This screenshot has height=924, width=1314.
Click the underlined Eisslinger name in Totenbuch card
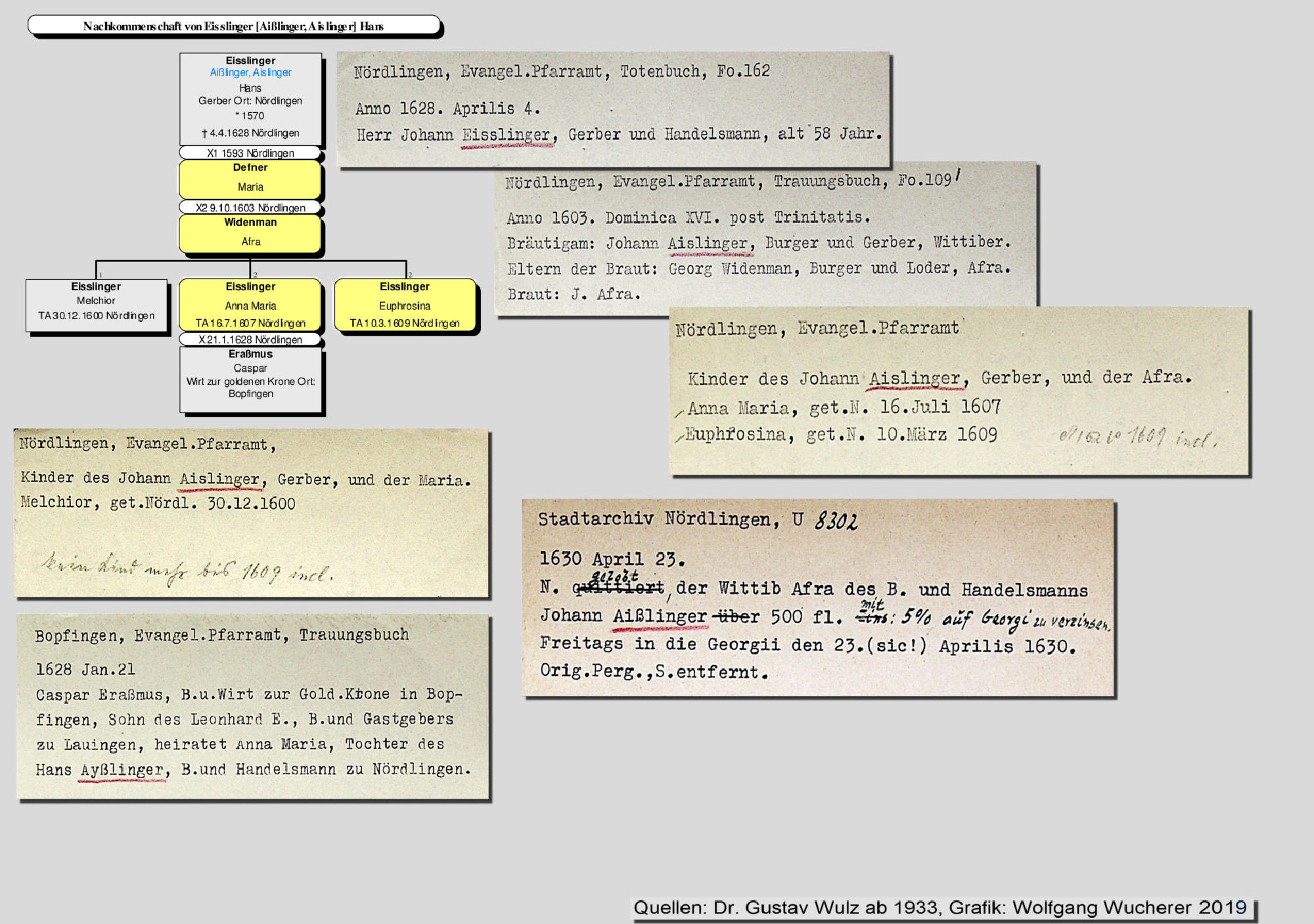(x=507, y=135)
